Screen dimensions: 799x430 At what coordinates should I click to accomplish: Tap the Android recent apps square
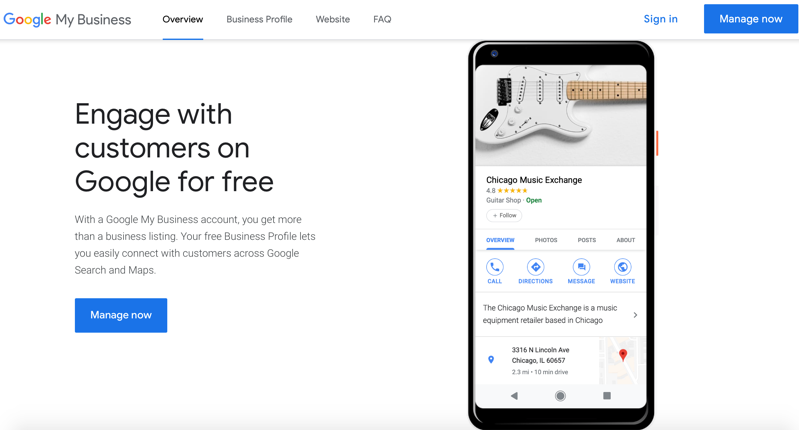pos(606,395)
